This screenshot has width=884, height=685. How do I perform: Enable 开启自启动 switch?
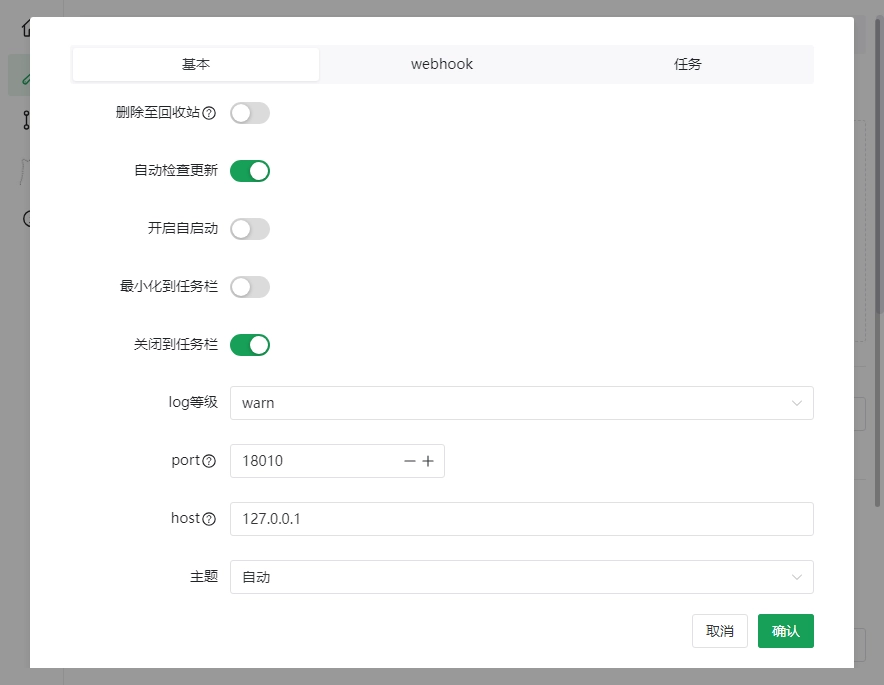(250, 229)
